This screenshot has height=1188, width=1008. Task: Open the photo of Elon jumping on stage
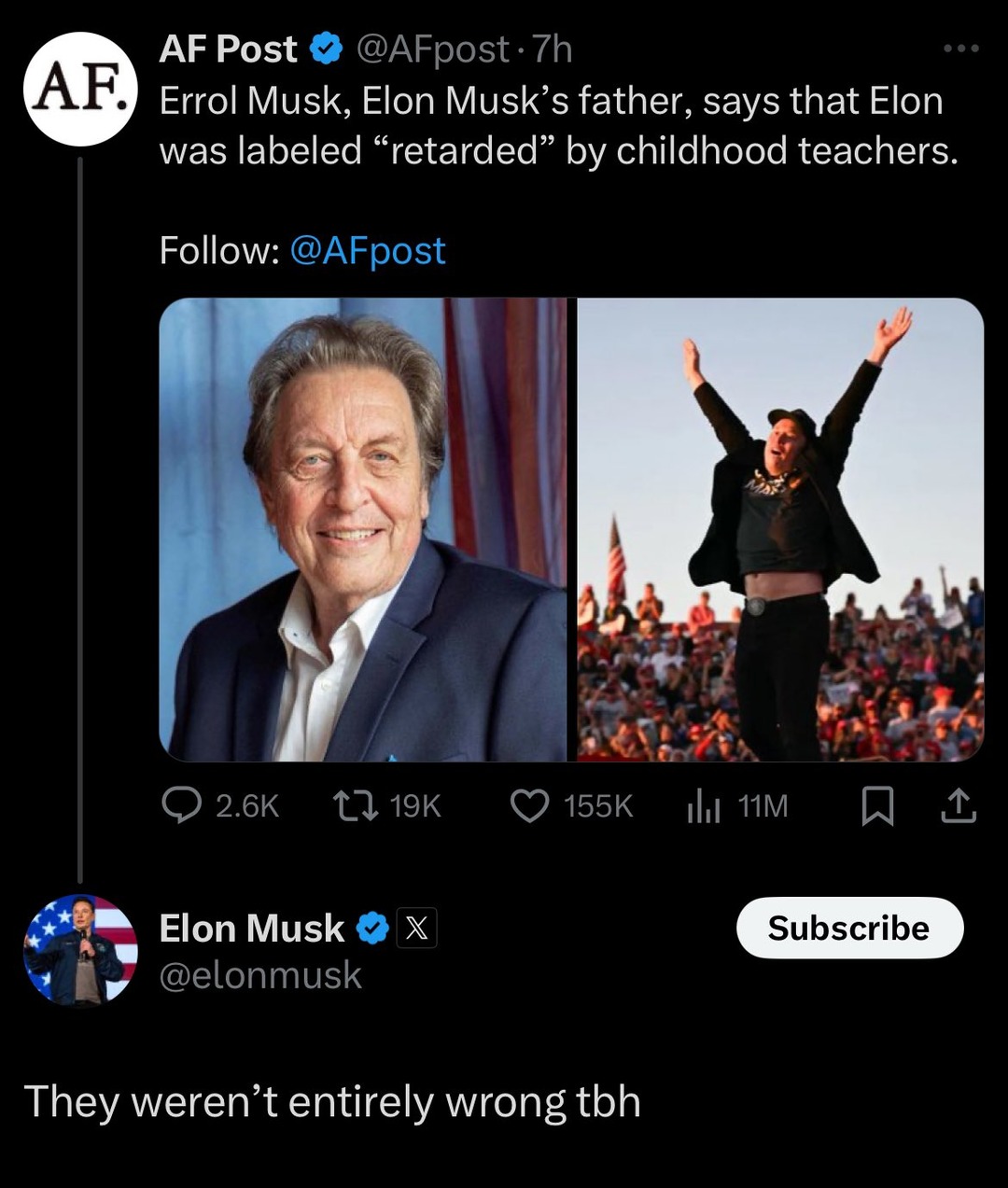pyautogui.click(x=775, y=527)
